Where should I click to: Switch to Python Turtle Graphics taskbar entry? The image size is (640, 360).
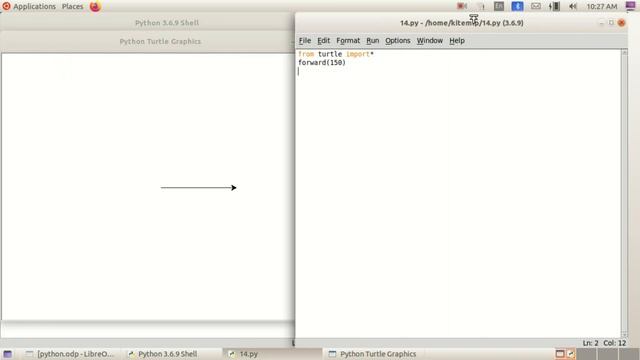coord(373,354)
